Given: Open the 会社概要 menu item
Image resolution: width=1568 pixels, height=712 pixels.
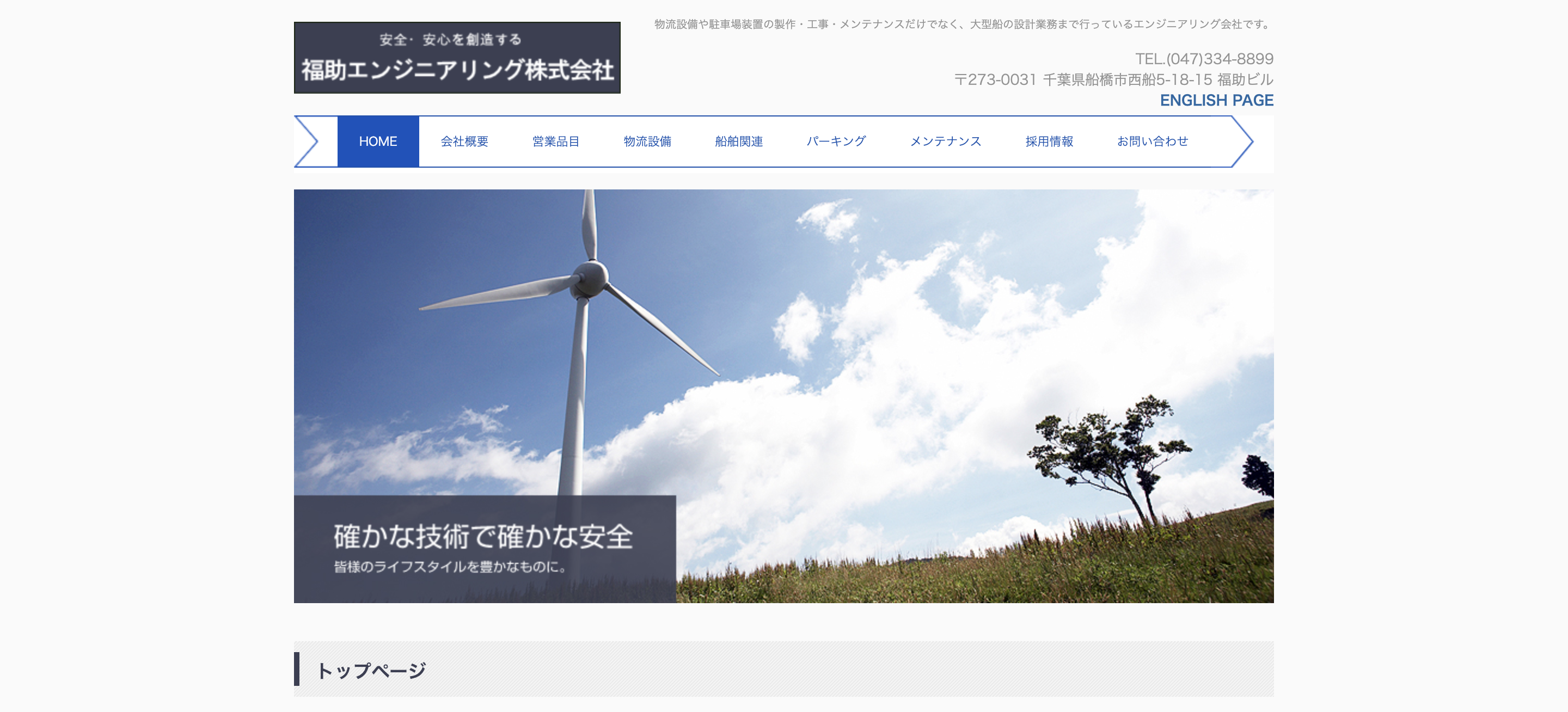Looking at the screenshot, I should pyautogui.click(x=464, y=141).
